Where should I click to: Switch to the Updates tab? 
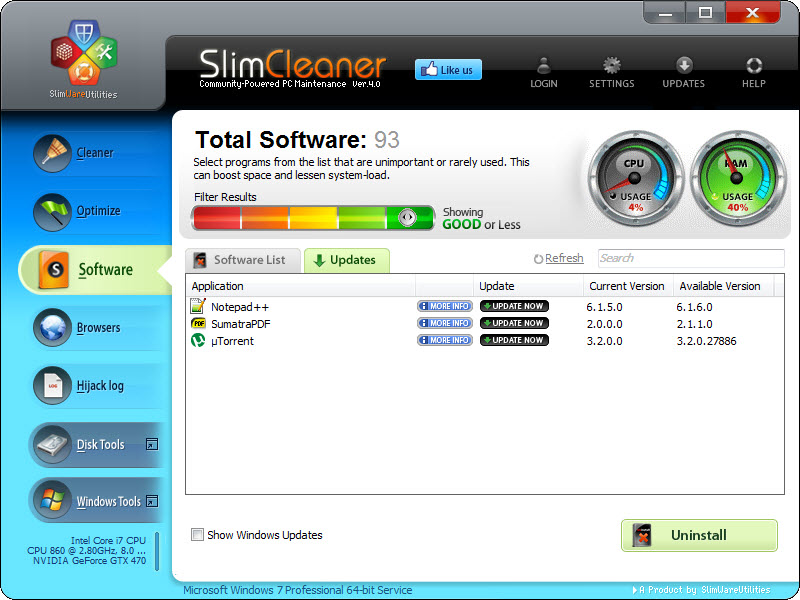click(347, 260)
